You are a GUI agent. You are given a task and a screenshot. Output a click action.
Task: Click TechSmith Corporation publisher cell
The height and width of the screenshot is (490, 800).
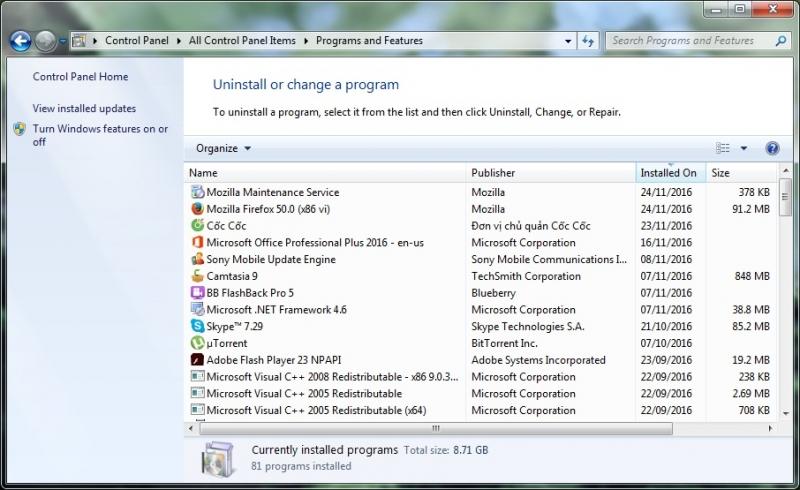(526, 276)
